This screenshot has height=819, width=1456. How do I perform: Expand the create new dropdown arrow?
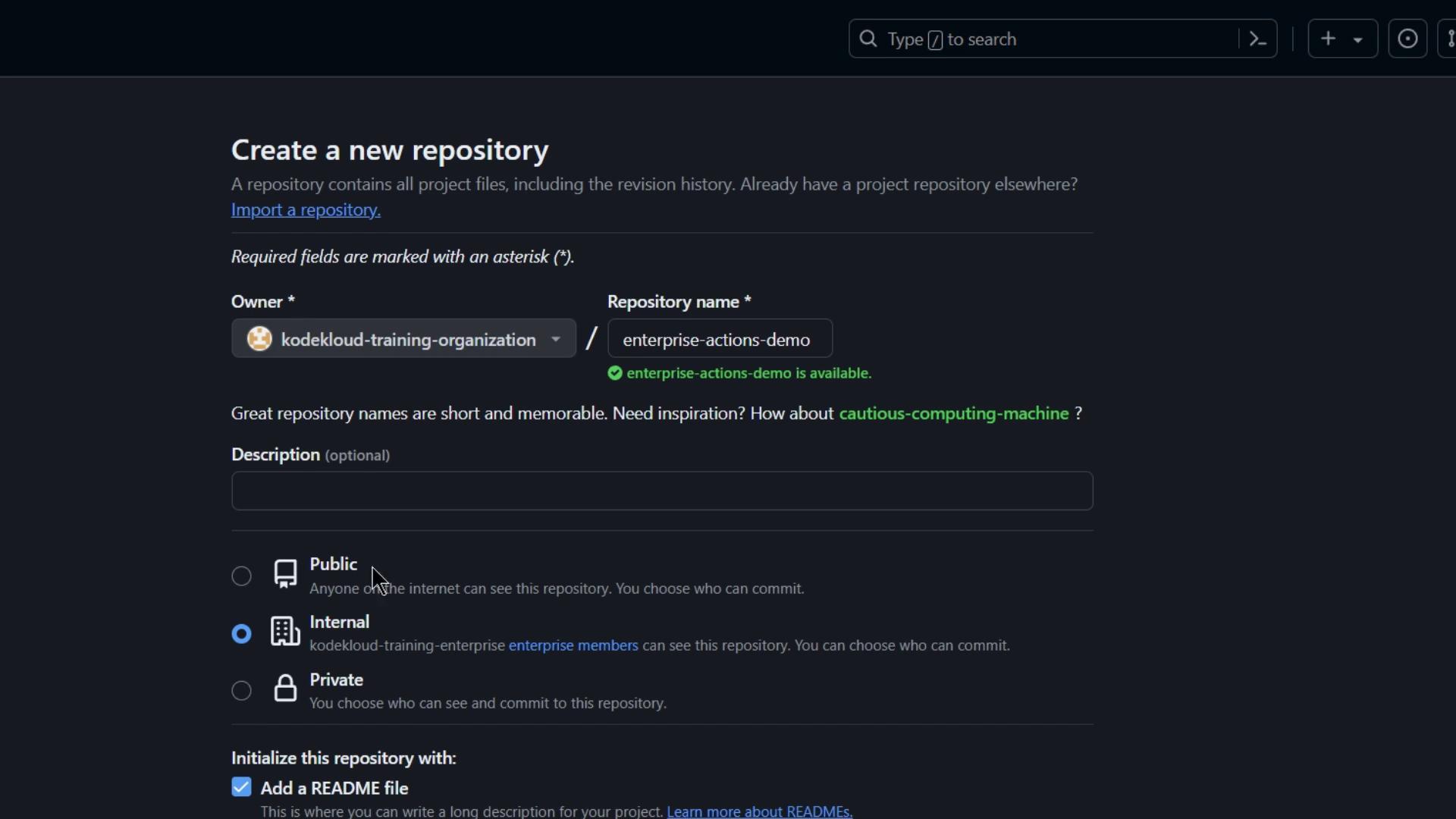tap(1358, 39)
